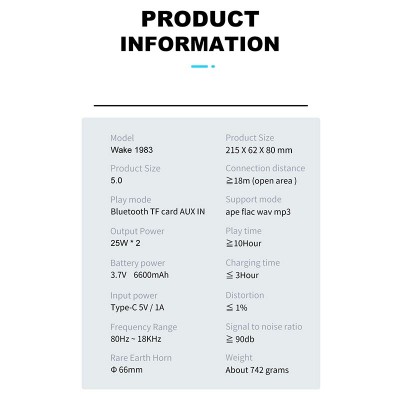Screen dimensions: 400x400
Task: Click the PRODUCT INFORMATION heading
Action: (200, 31)
